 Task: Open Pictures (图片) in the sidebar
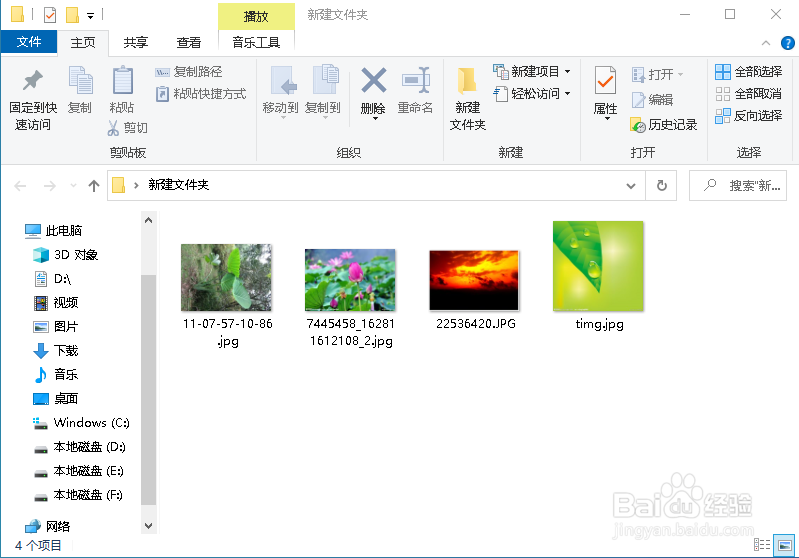pyautogui.click(x=56, y=327)
